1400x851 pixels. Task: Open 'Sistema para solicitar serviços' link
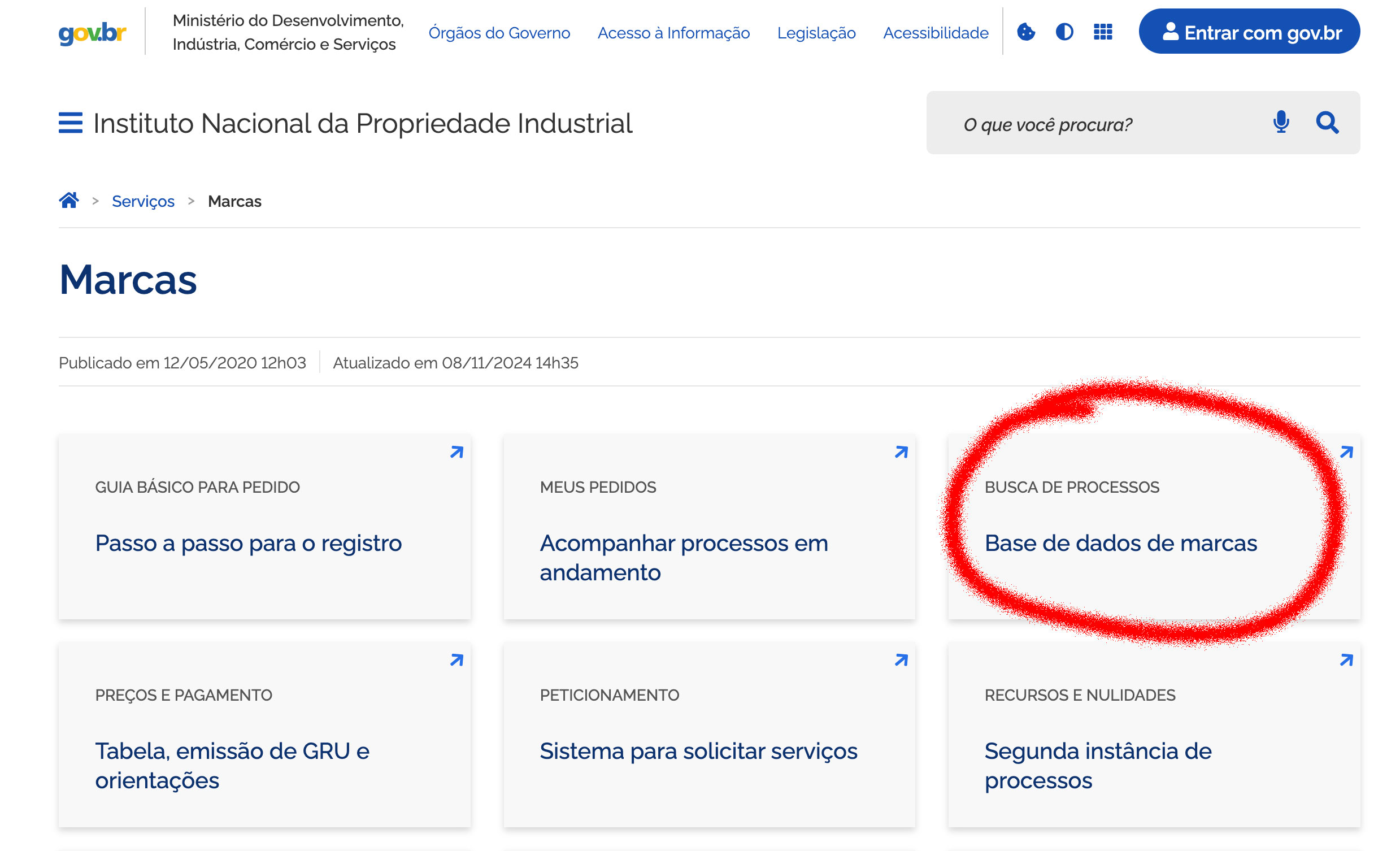pyautogui.click(x=698, y=752)
